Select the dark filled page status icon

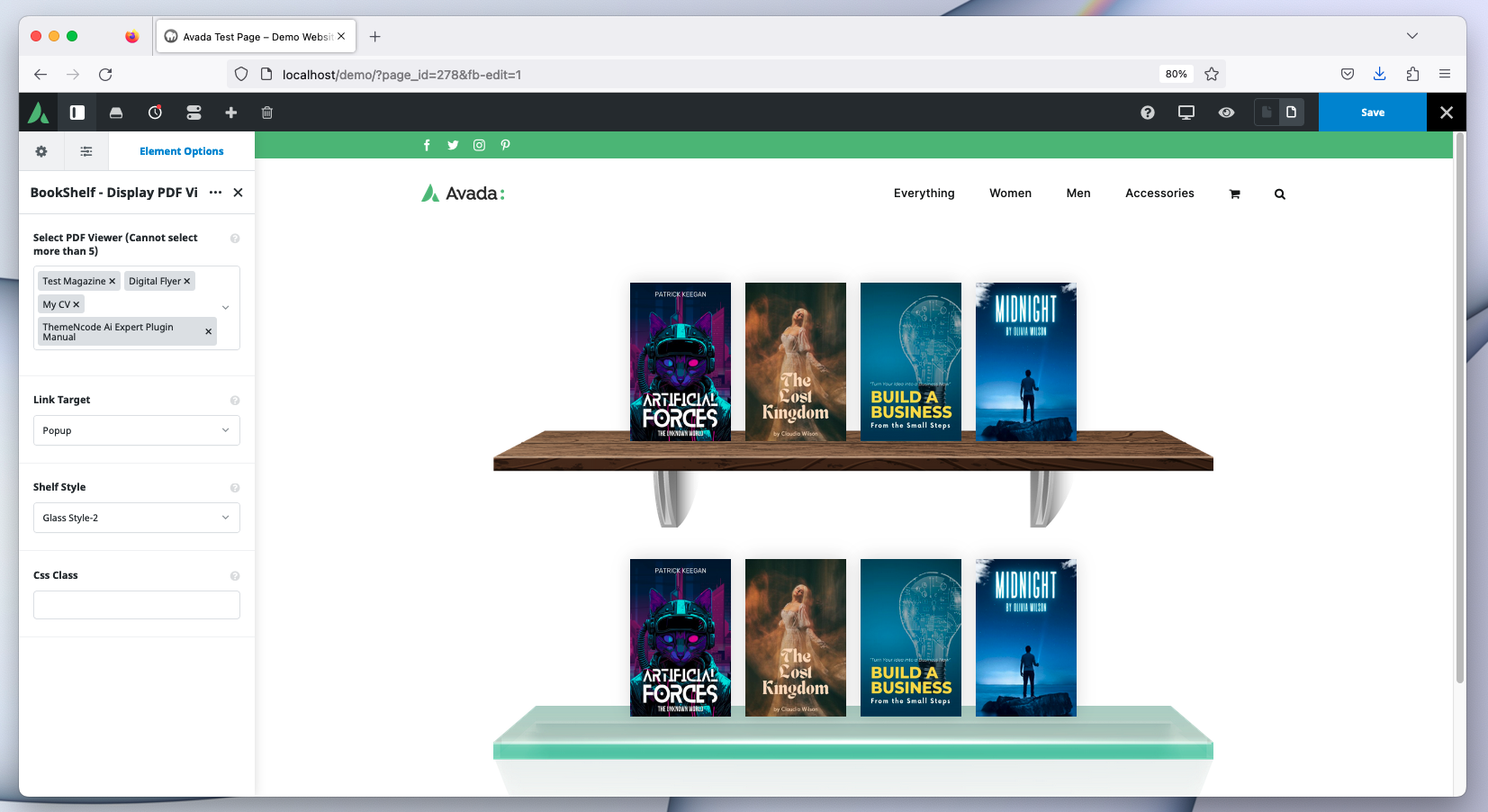click(x=1267, y=113)
